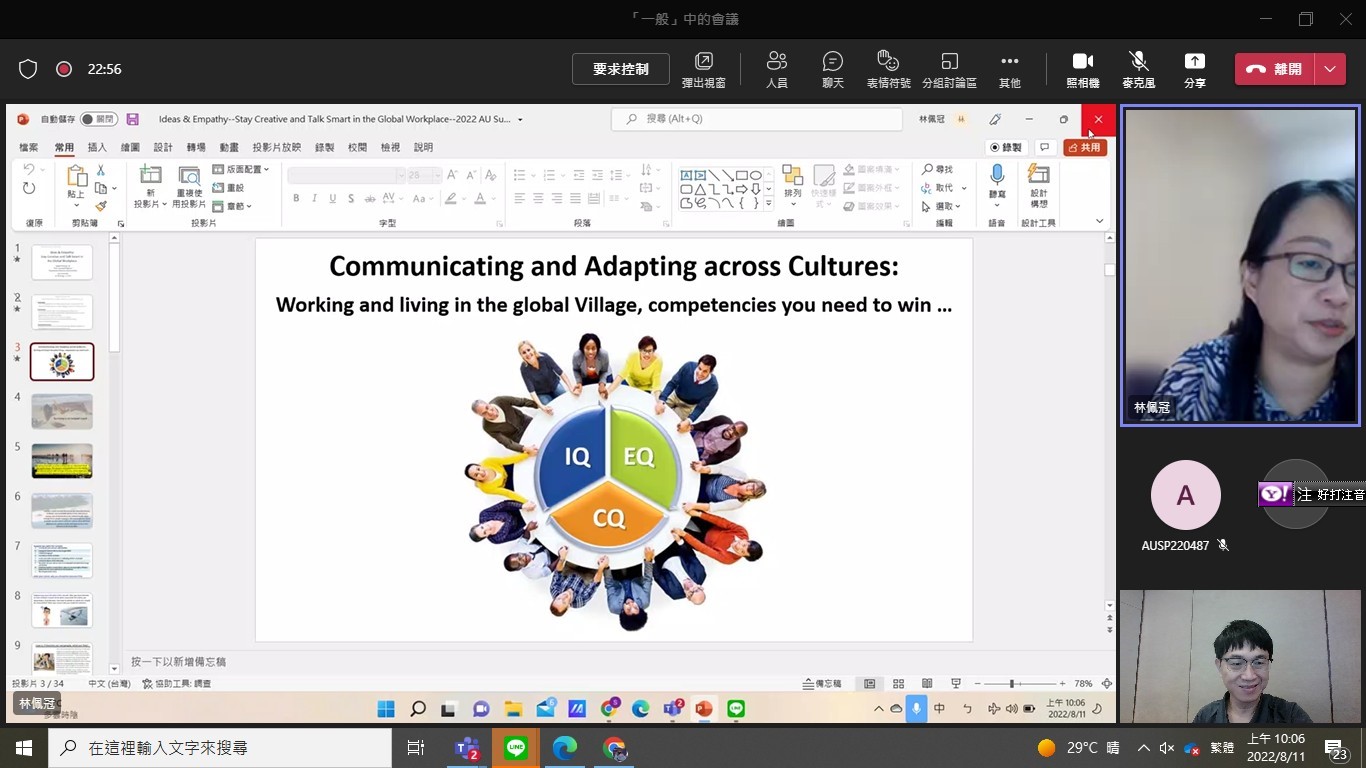Select slide 4 thumbnail

click(x=62, y=411)
